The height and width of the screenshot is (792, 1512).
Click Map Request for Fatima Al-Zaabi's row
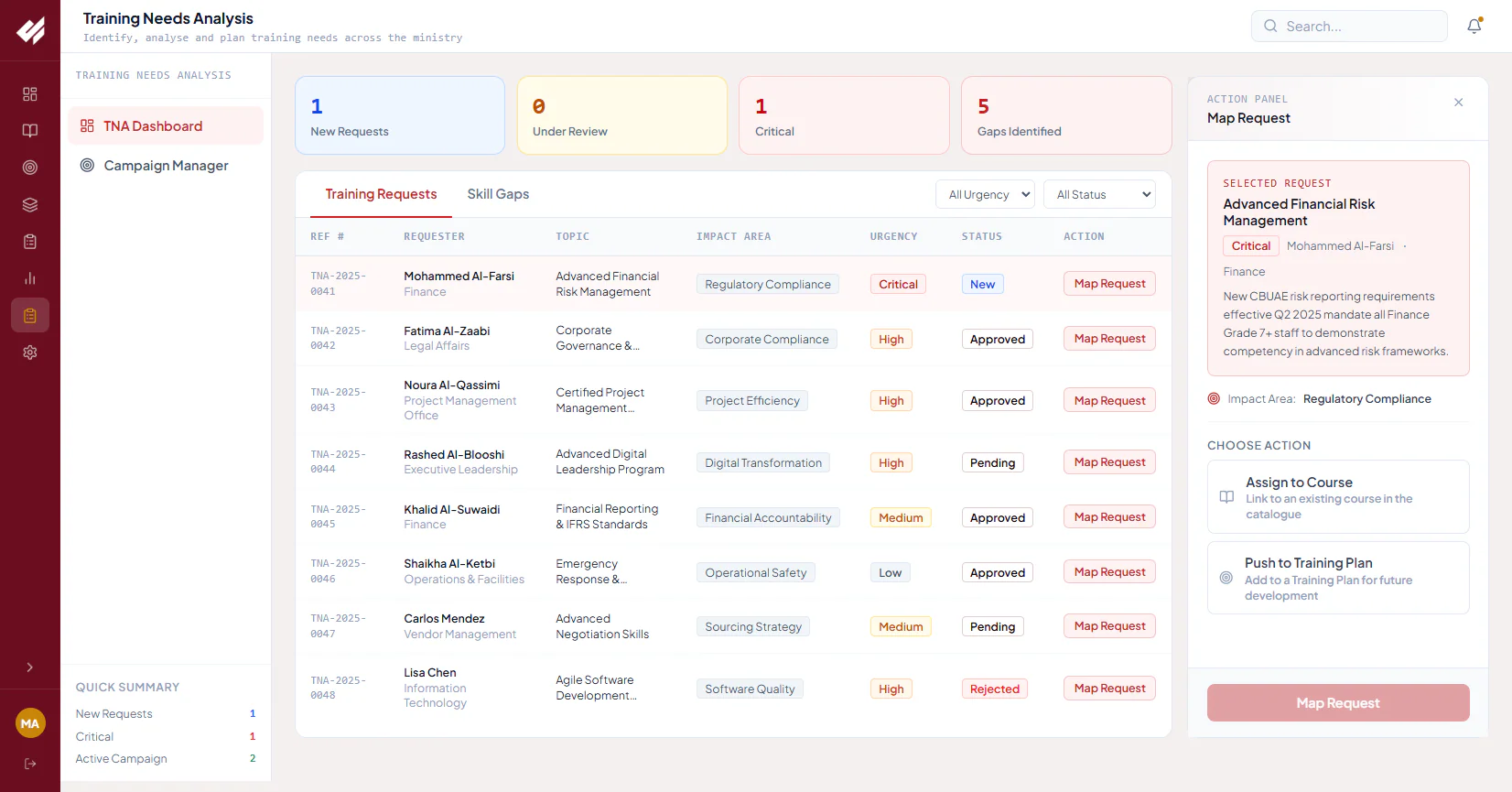coord(1109,339)
